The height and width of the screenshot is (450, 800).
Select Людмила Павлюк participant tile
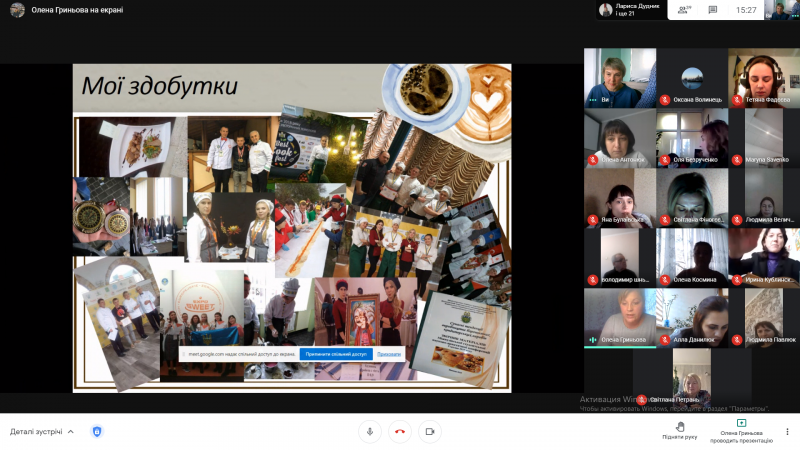(x=764, y=318)
